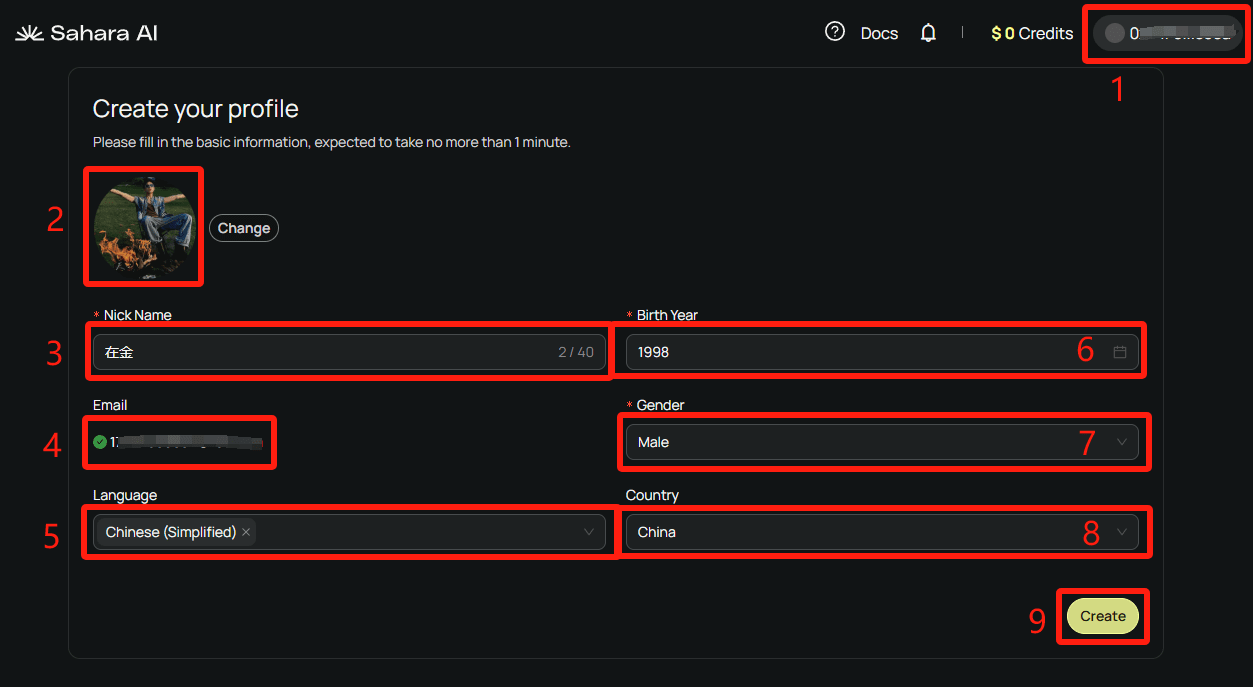Remove the Chinese (Simplified) language tag
The image size is (1253, 687).
246,532
